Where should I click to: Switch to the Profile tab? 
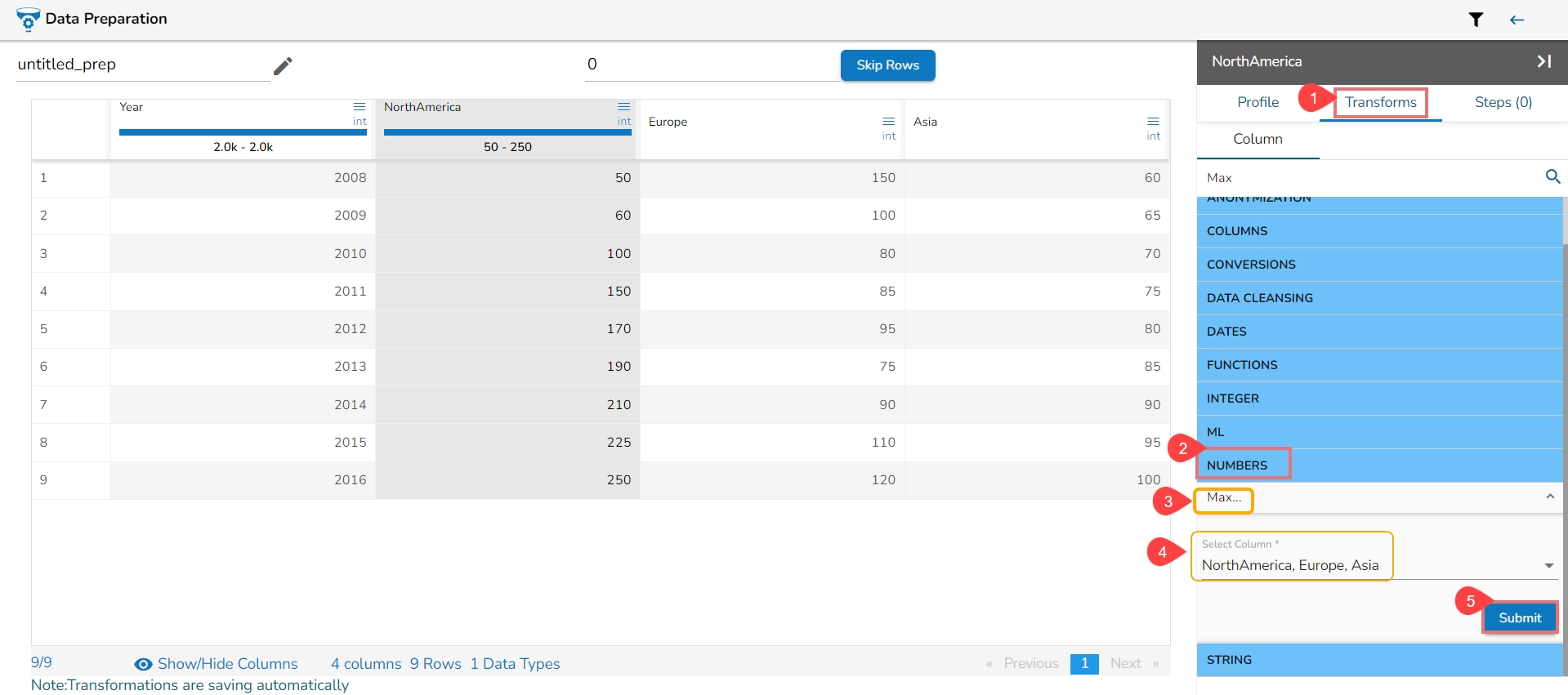pos(1258,102)
